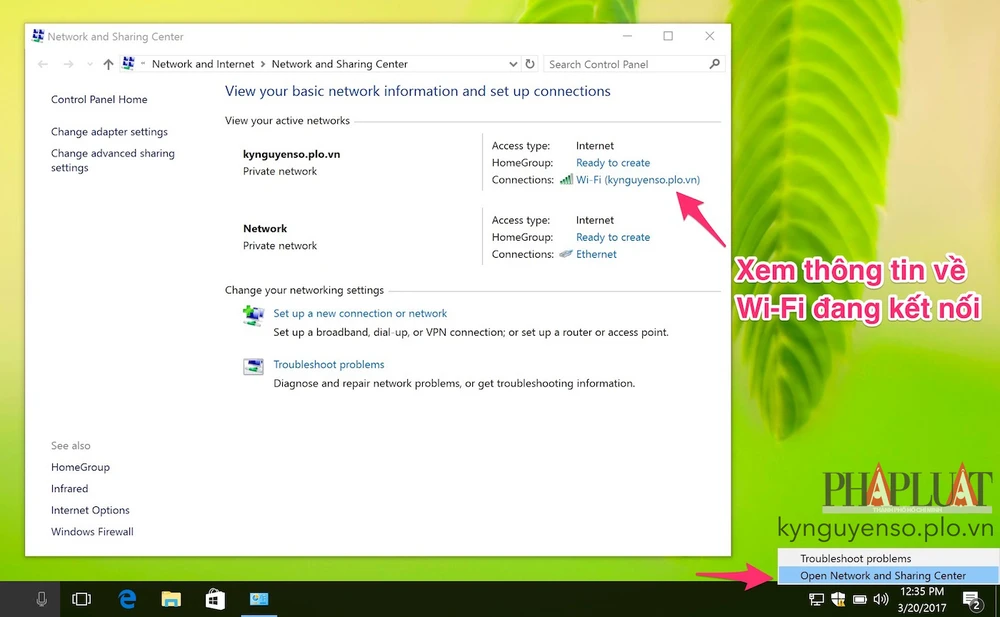Expand the address bar history dropdown

point(513,64)
